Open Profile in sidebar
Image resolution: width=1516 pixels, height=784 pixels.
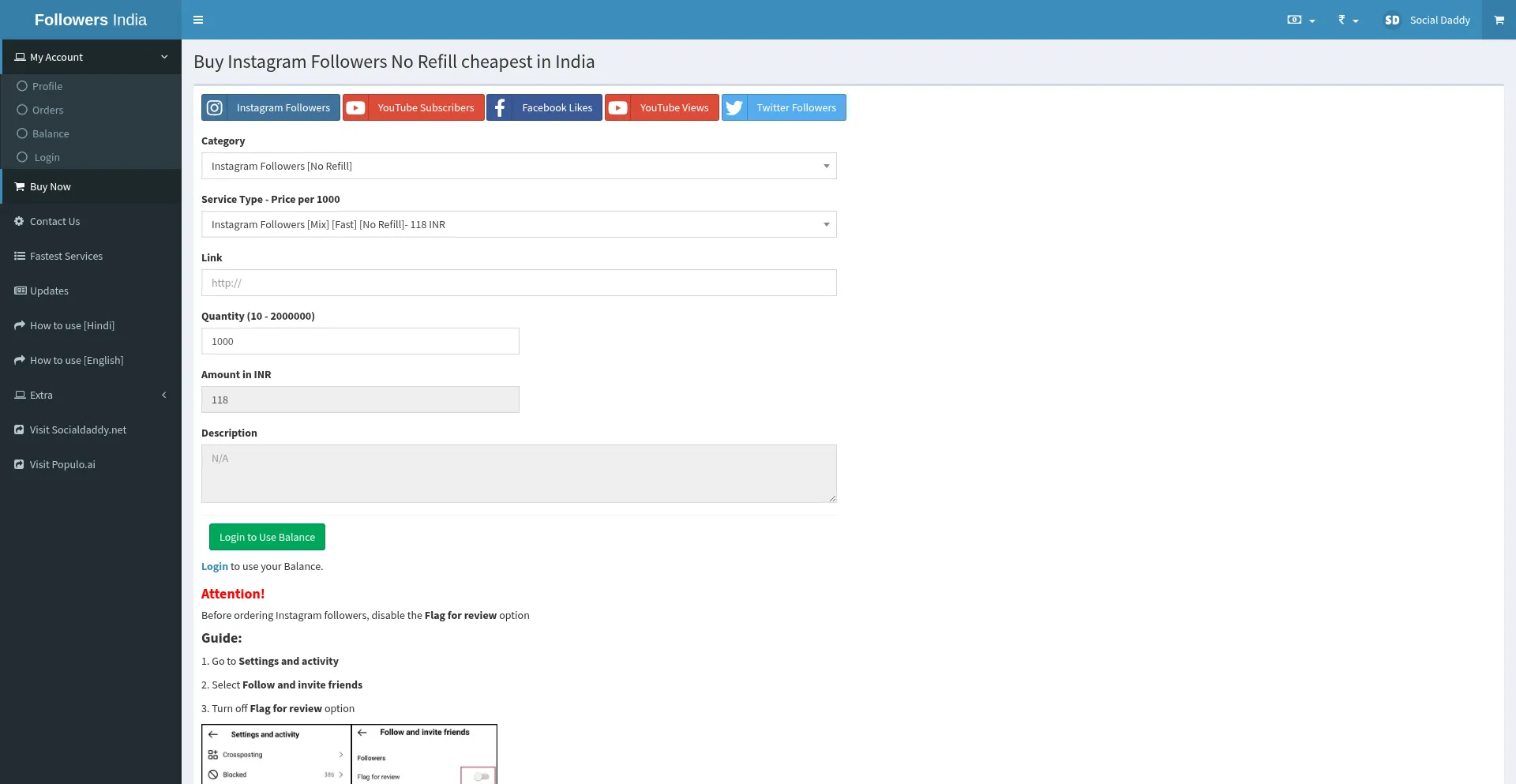tap(47, 86)
